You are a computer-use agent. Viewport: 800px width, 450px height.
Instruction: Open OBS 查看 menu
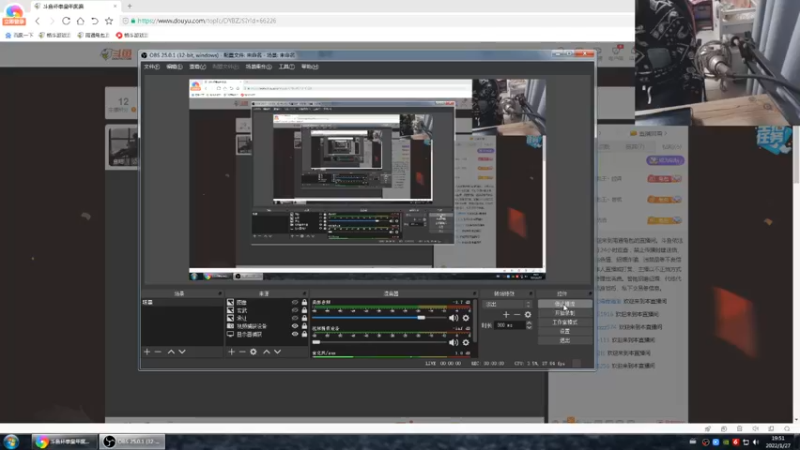197,67
